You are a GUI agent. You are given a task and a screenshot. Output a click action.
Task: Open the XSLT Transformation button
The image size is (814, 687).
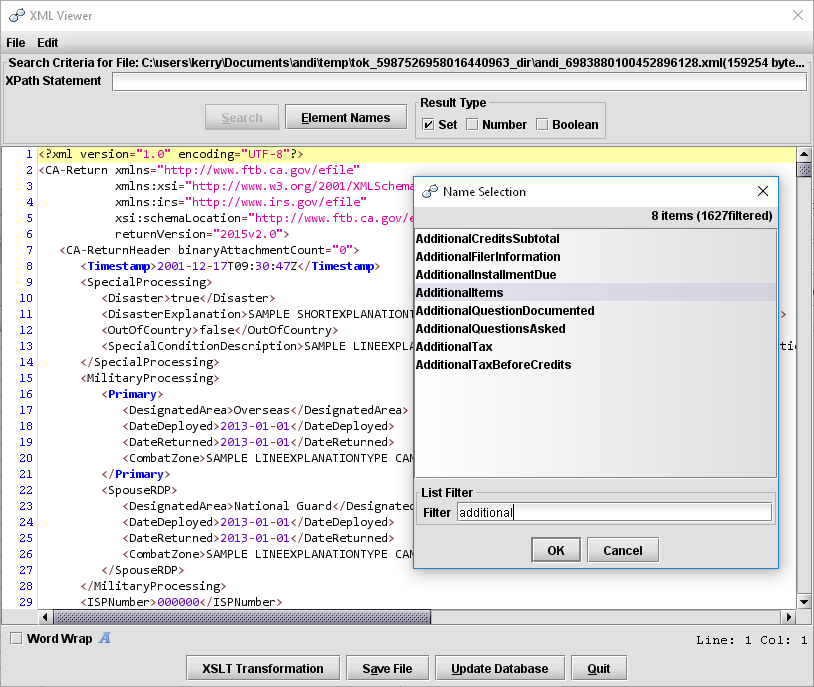pos(263,668)
